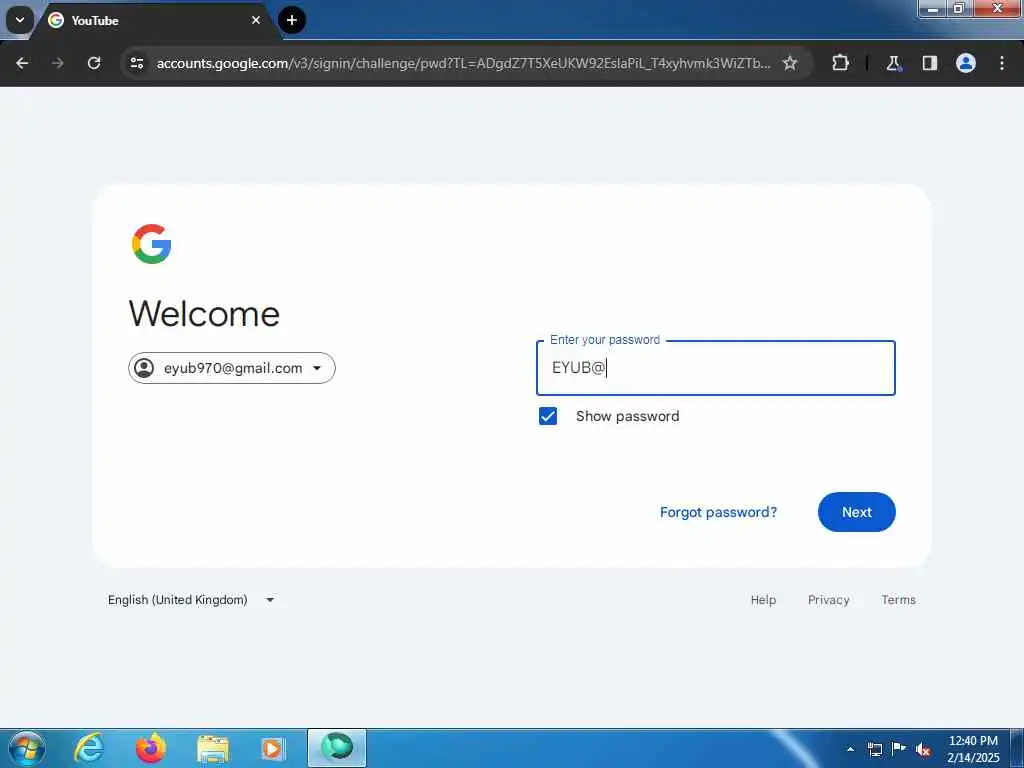1024x768 pixels.
Task: Click the Show password label
Action: 628,416
